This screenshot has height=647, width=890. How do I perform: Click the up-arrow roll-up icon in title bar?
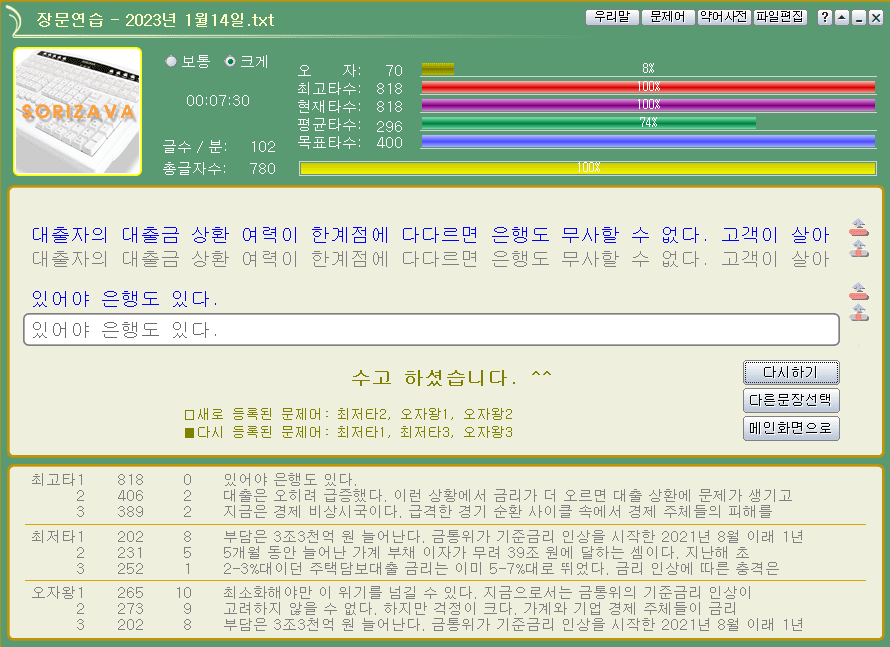point(841,17)
